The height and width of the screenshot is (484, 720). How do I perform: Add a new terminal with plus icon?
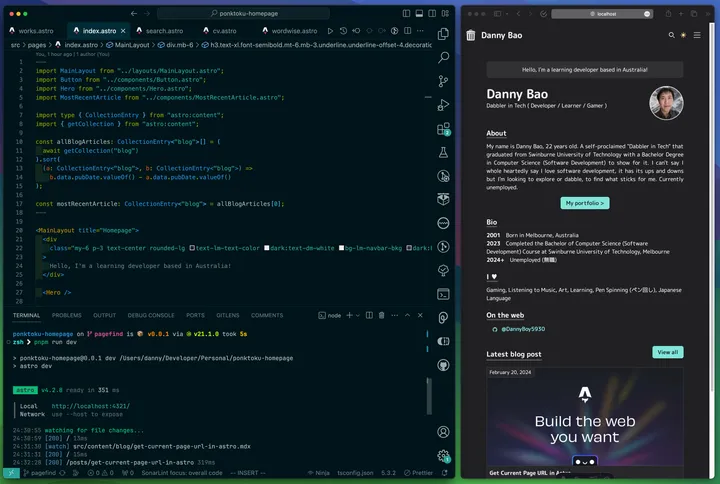tap(349, 315)
